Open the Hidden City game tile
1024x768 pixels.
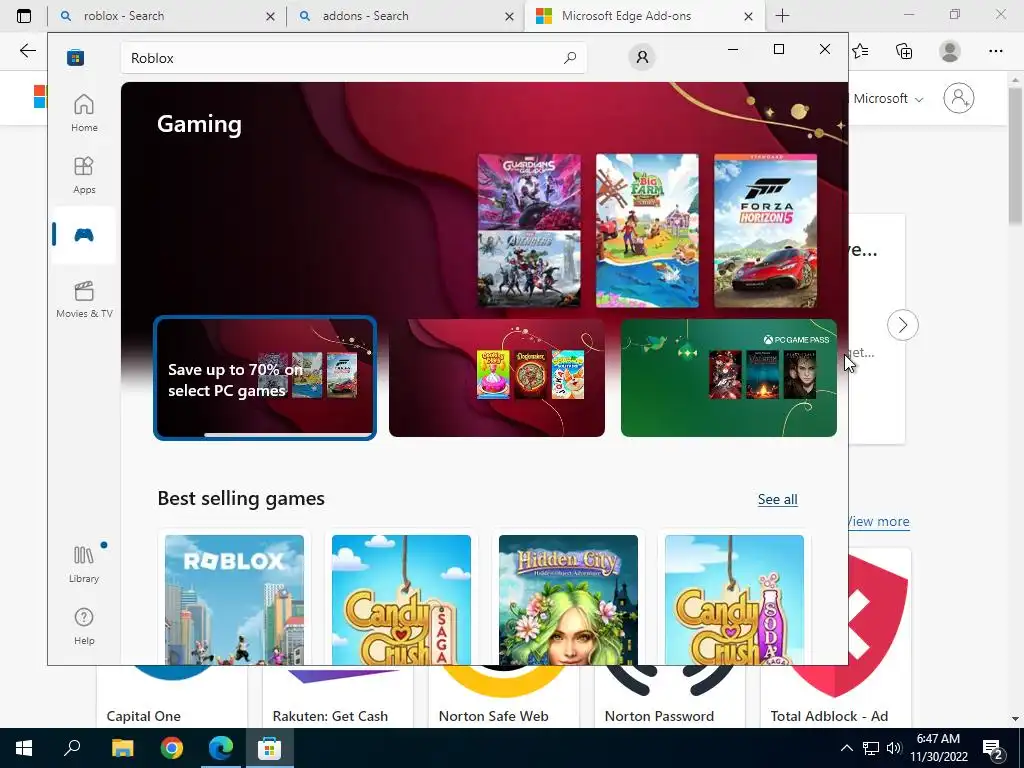(568, 600)
